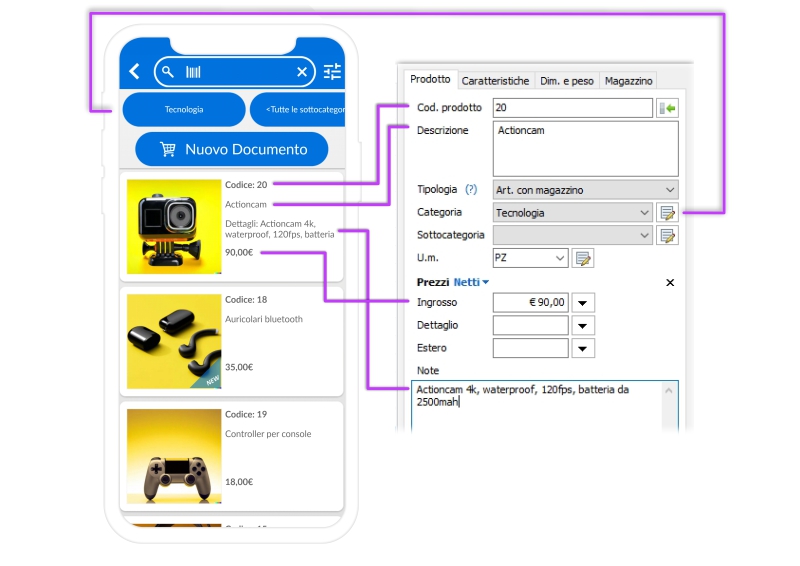Click the edit icon next to U.m.
800x566 pixels.
(583, 258)
